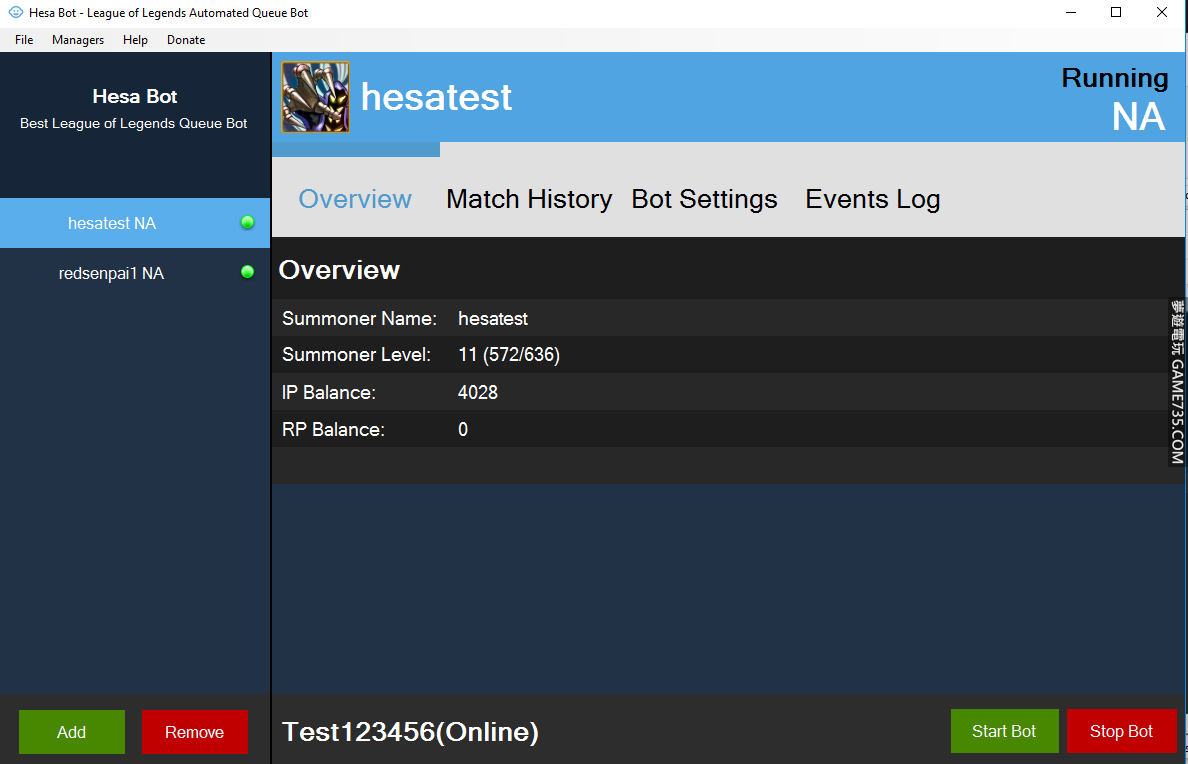Switch to the Overview tab
Viewport: 1188px width, 764px height.
click(355, 199)
